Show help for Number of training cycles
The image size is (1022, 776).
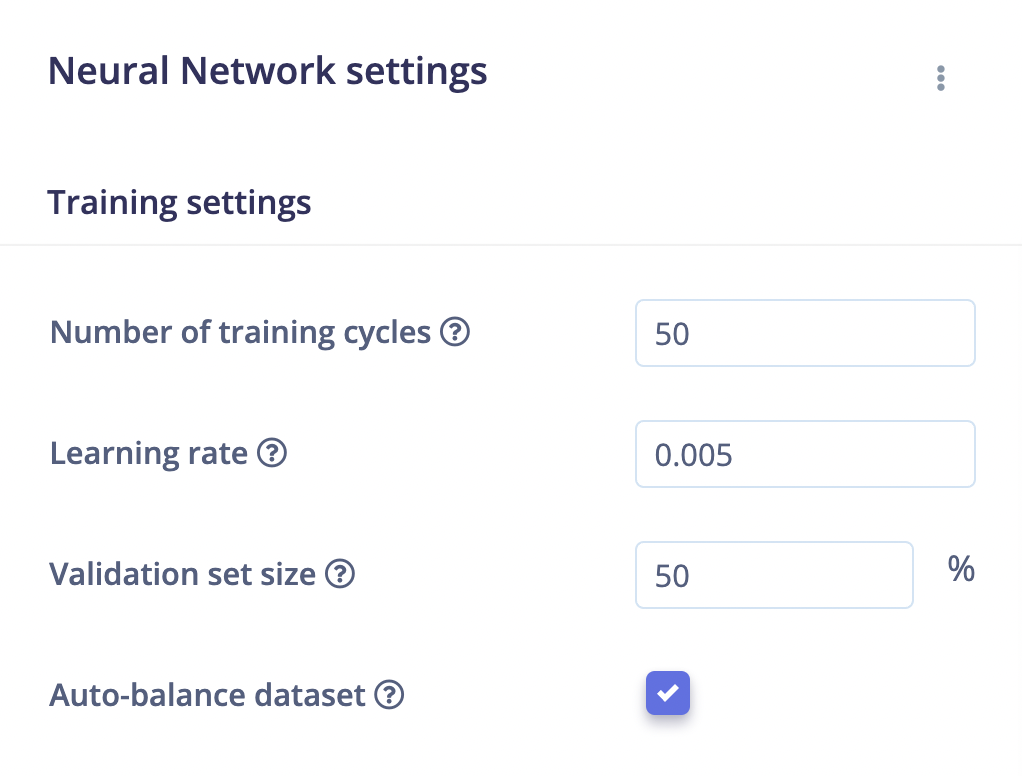point(455,332)
